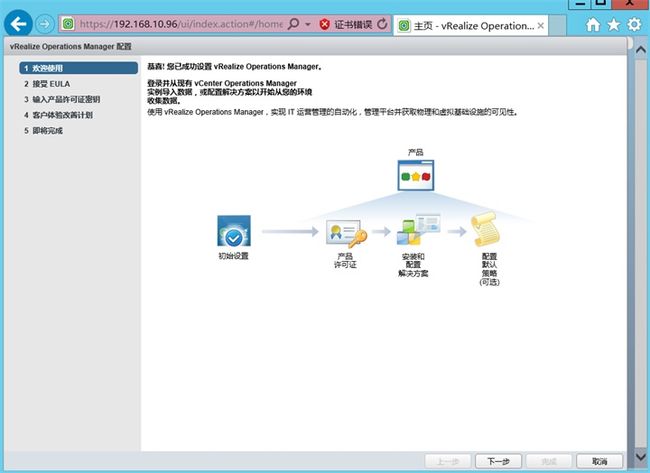This screenshot has width=650, height=473.
Task: Click the 配置默认策略 scroll icon
Action: tap(485, 229)
